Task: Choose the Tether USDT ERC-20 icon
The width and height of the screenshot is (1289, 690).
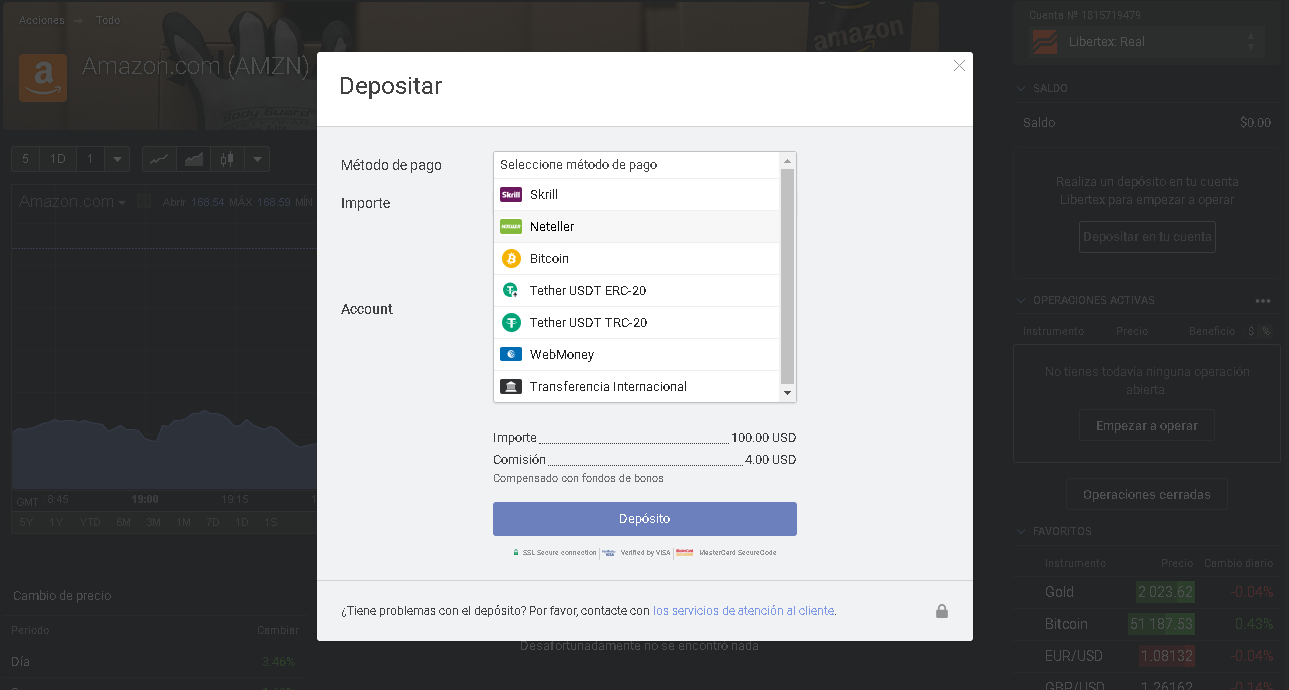Action: (511, 291)
